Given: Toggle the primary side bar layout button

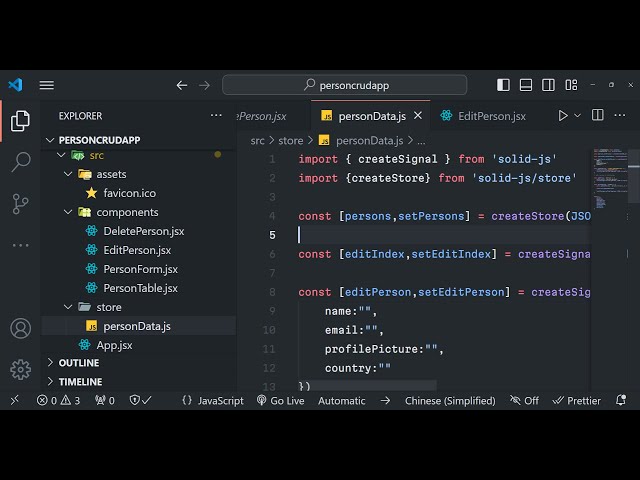Looking at the screenshot, I should (x=504, y=85).
